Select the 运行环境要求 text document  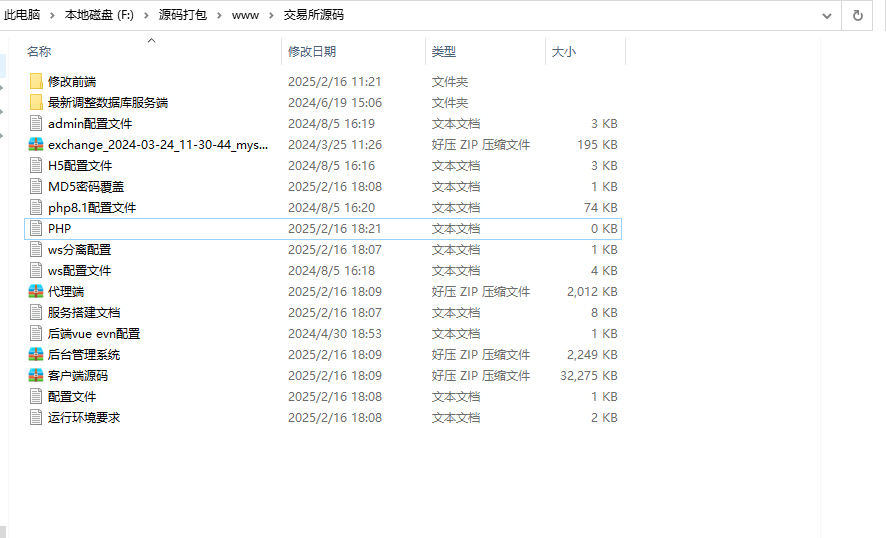point(84,417)
